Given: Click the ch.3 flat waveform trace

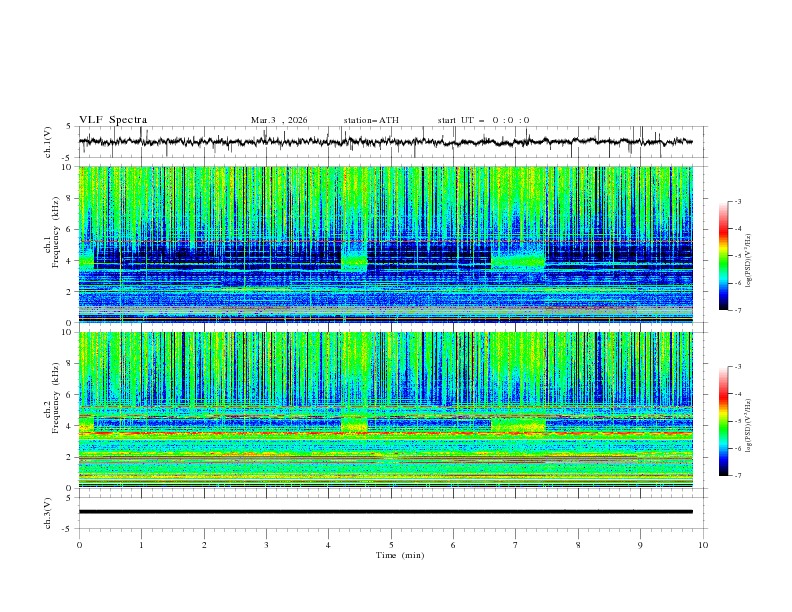Looking at the screenshot, I should (385, 512).
